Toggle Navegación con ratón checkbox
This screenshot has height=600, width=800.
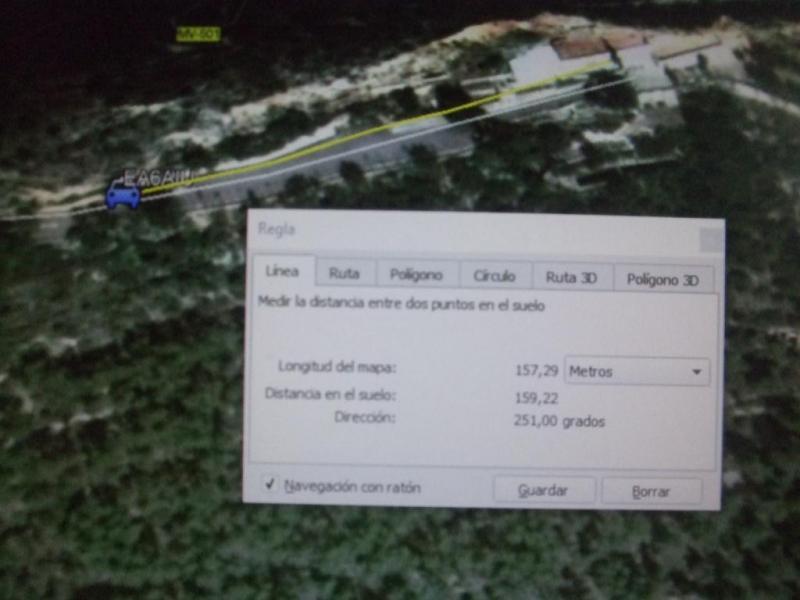pyautogui.click(x=269, y=485)
